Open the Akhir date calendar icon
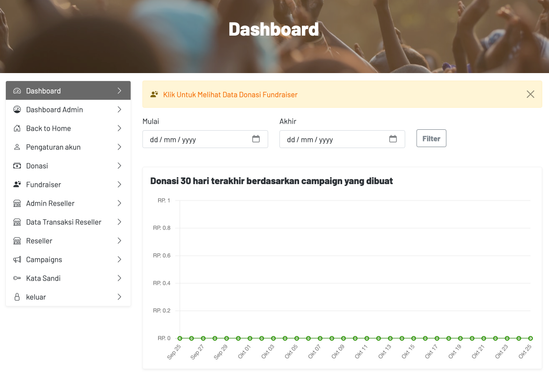 [393, 139]
